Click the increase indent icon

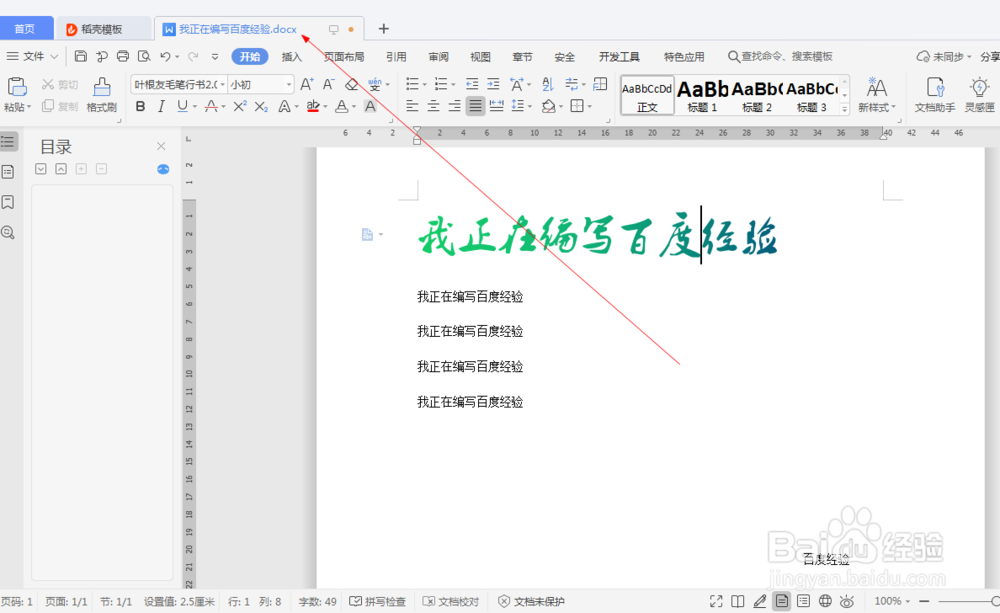click(493, 84)
